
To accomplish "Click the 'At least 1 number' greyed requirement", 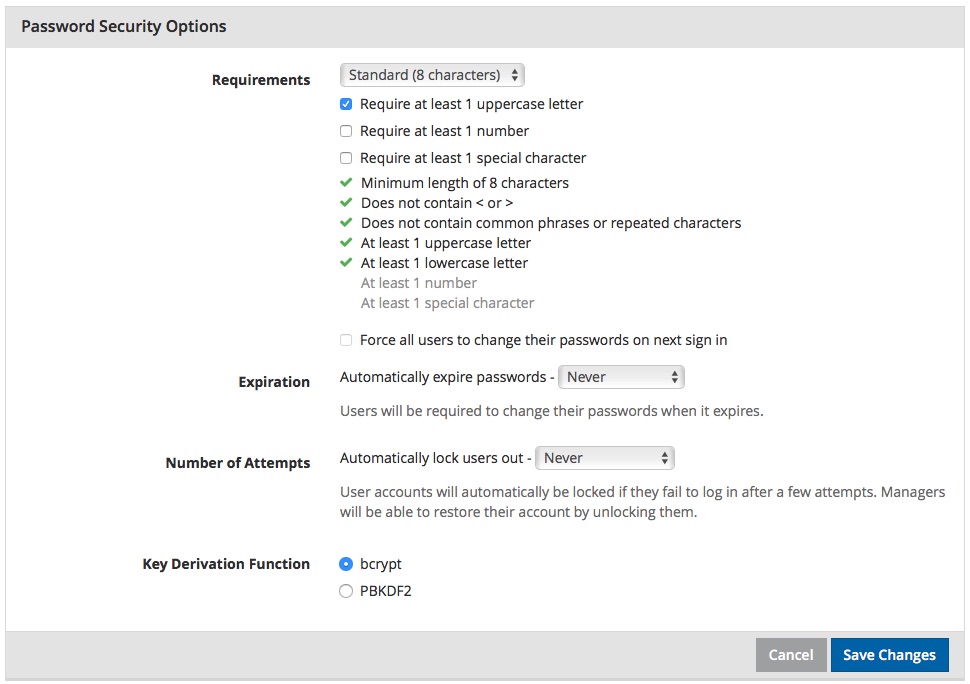I will 419,283.
